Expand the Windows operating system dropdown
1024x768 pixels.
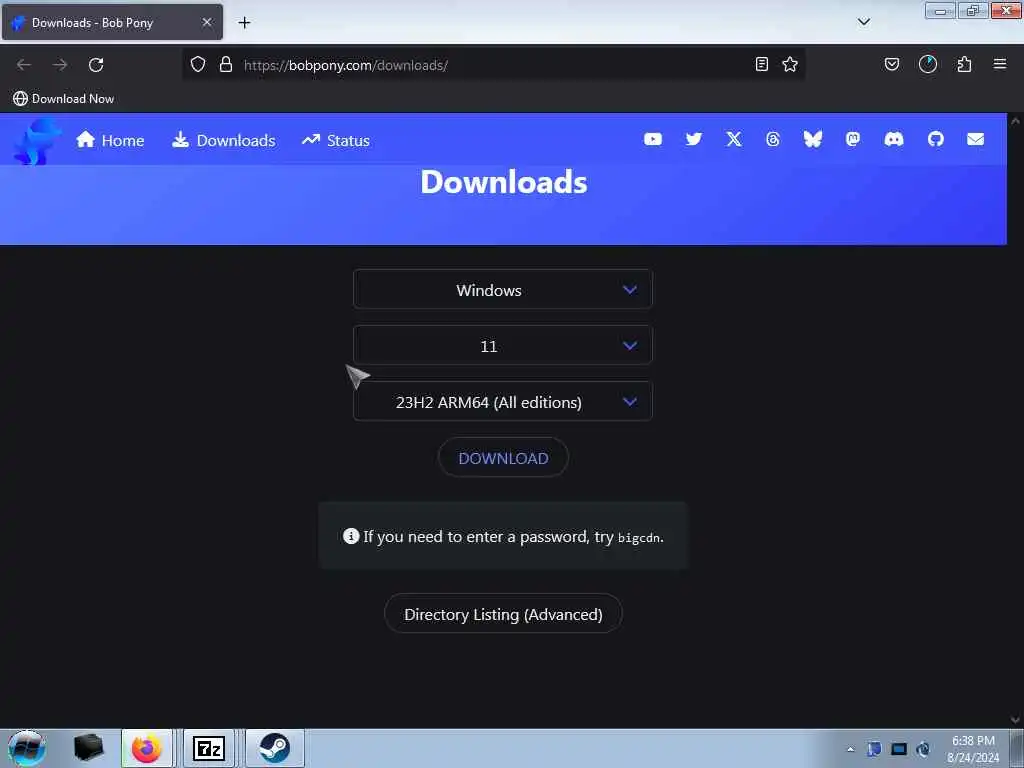click(503, 289)
